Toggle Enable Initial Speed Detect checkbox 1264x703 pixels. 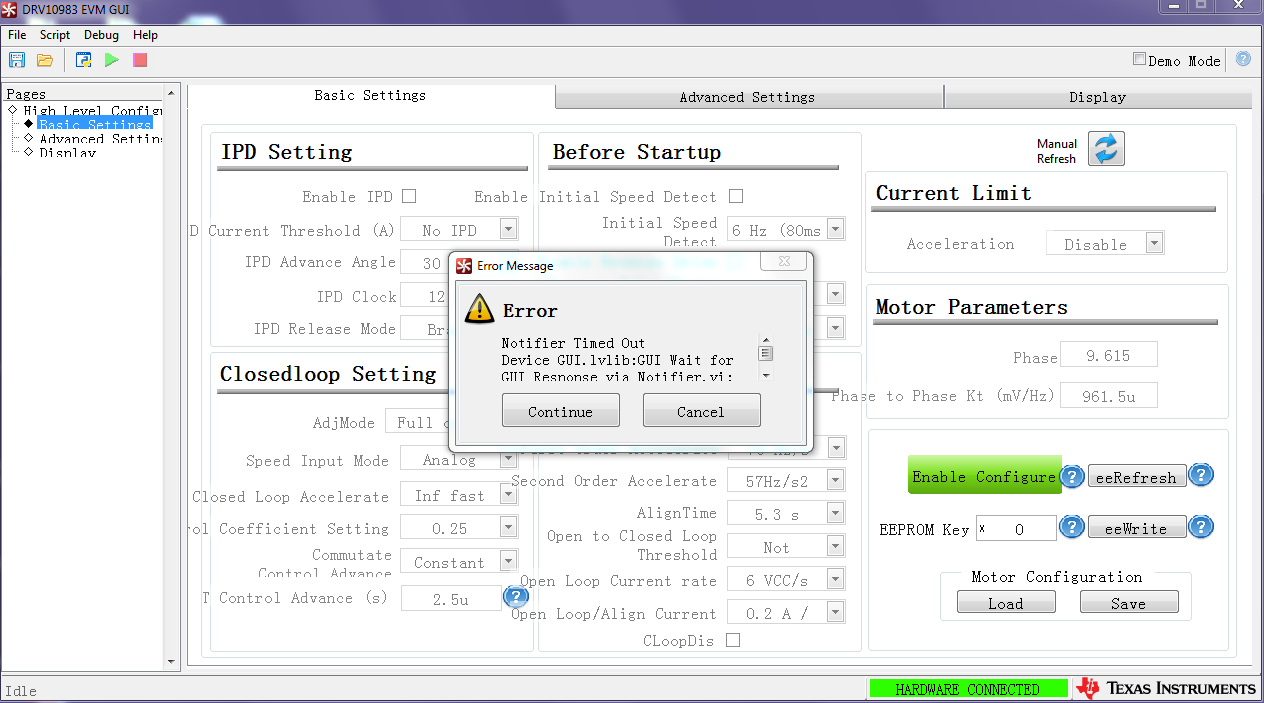point(736,196)
